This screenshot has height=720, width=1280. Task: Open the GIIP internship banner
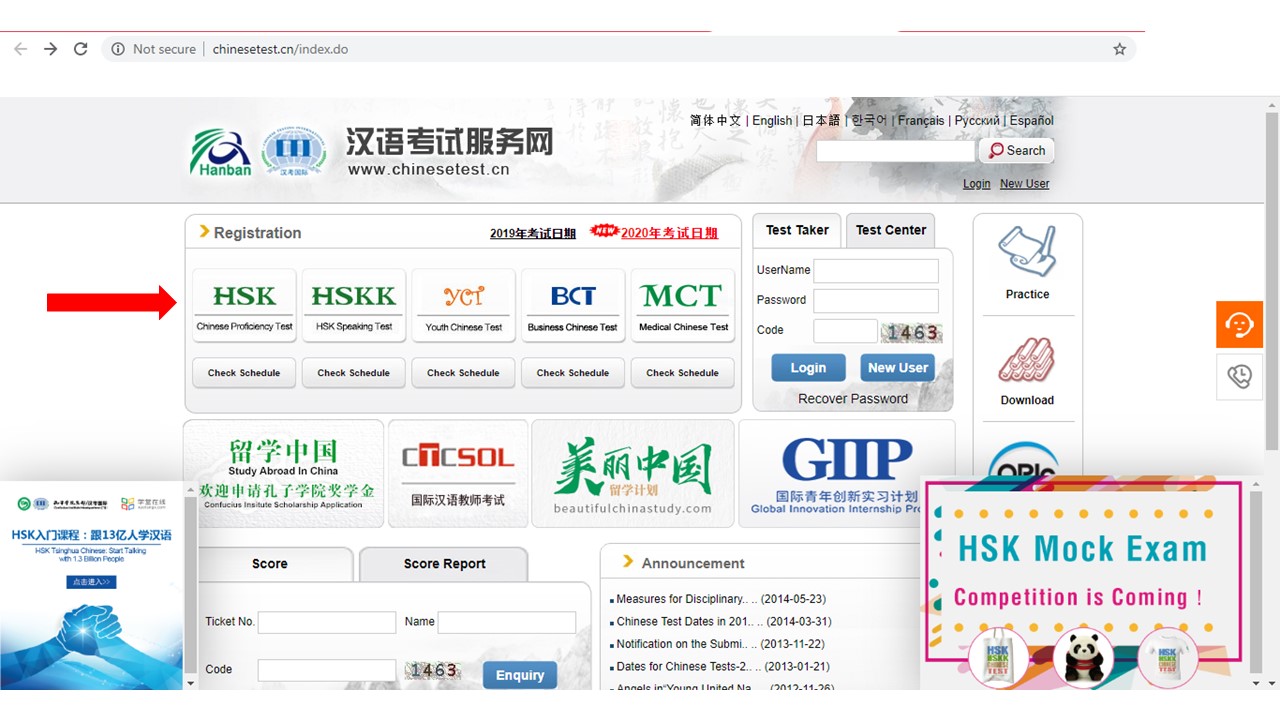(x=846, y=473)
